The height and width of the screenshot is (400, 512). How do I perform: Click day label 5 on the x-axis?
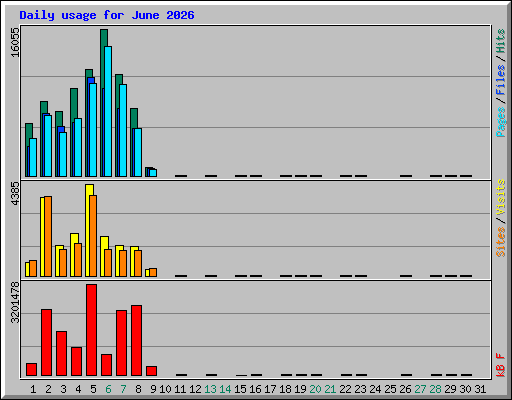tap(93, 389)
